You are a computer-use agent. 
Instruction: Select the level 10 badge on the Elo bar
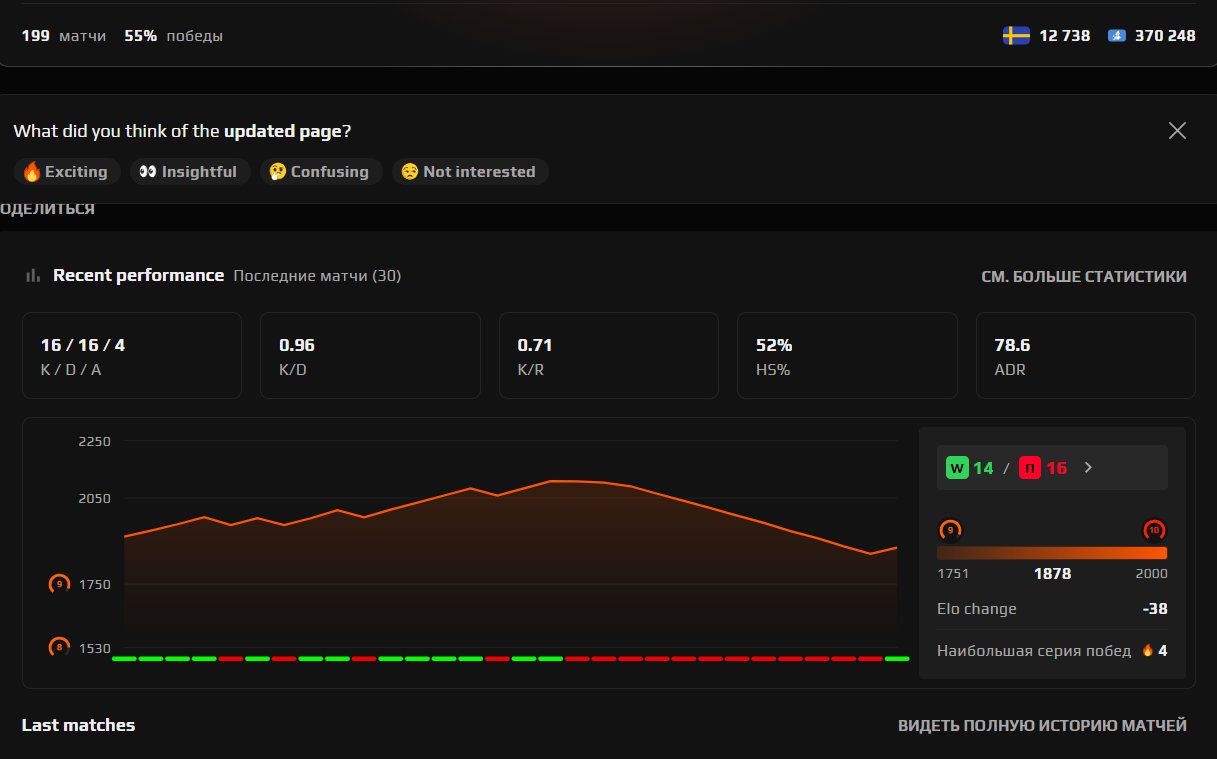point(1154,530)
